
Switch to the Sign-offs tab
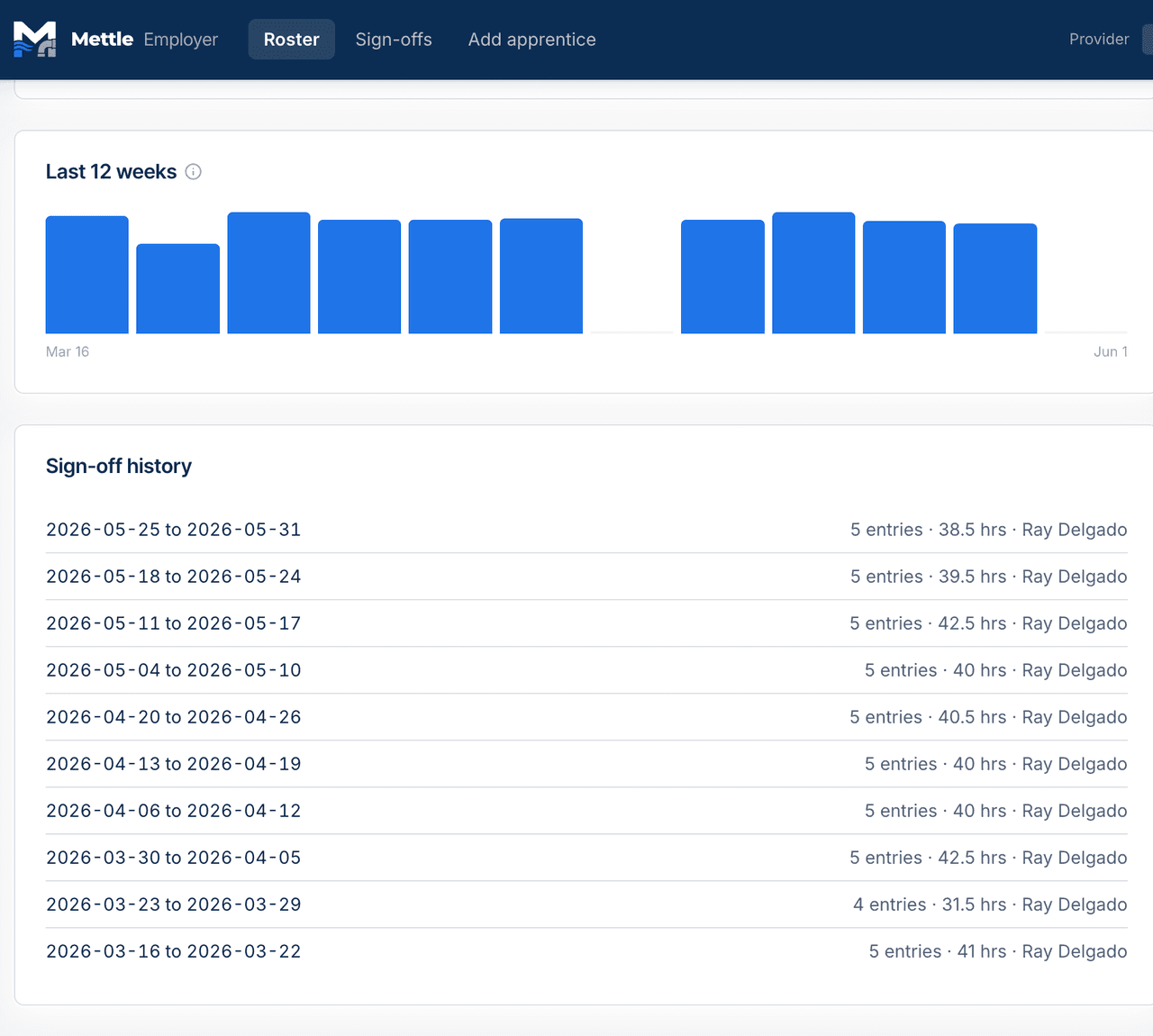coord(394,40)
